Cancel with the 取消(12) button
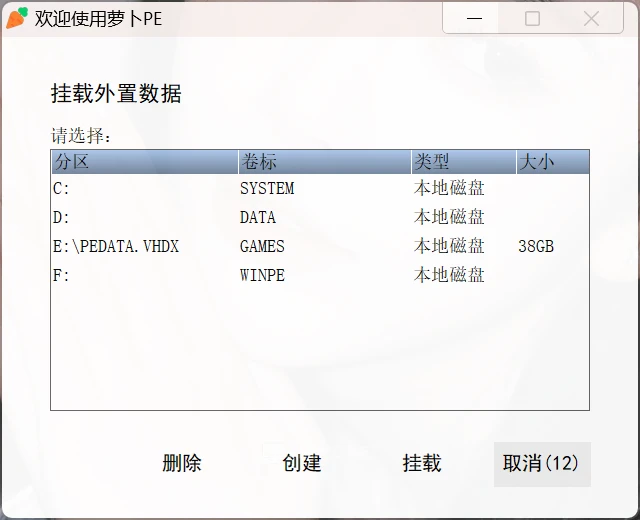Image resolution: width=640 pixels, height=520 pixels. point(542,464)
